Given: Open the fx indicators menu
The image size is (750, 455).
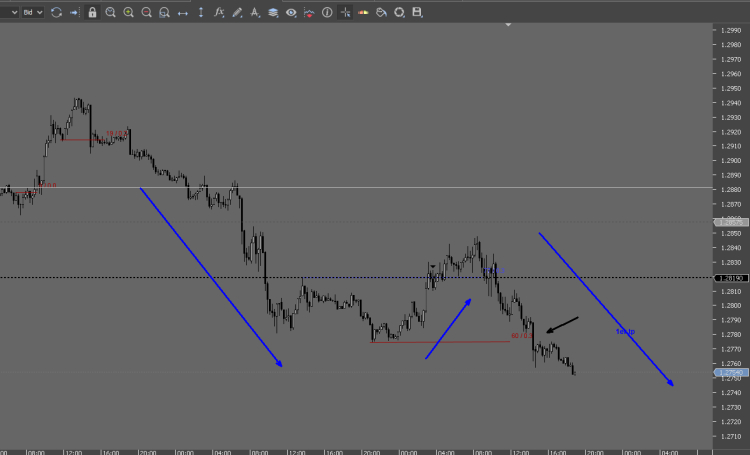Looking at the screenshot, I should 219,12.
